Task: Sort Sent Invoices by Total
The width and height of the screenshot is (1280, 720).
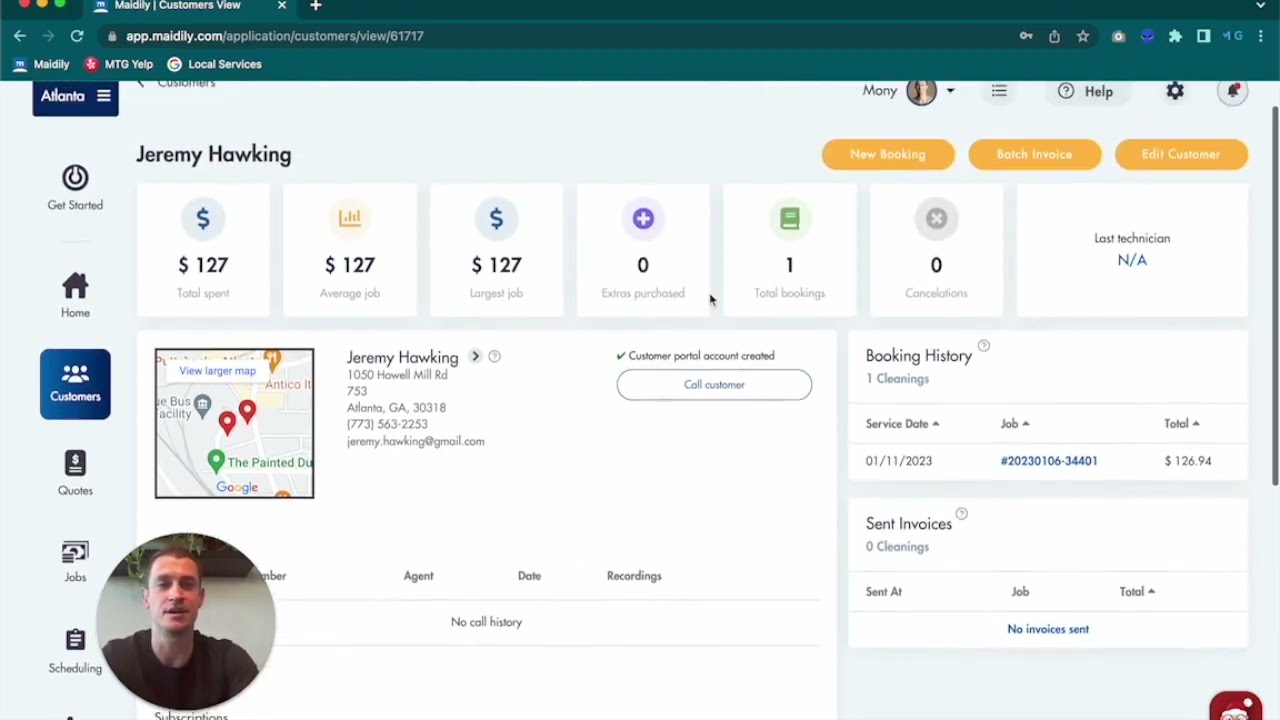Action: pyautogui.click(x=1137, y=592)
